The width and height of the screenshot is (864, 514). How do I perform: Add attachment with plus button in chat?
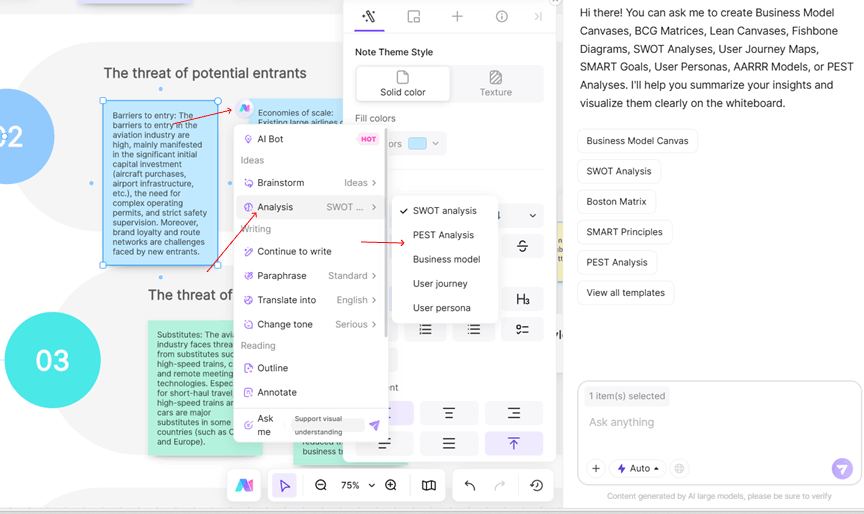point(596,468)
